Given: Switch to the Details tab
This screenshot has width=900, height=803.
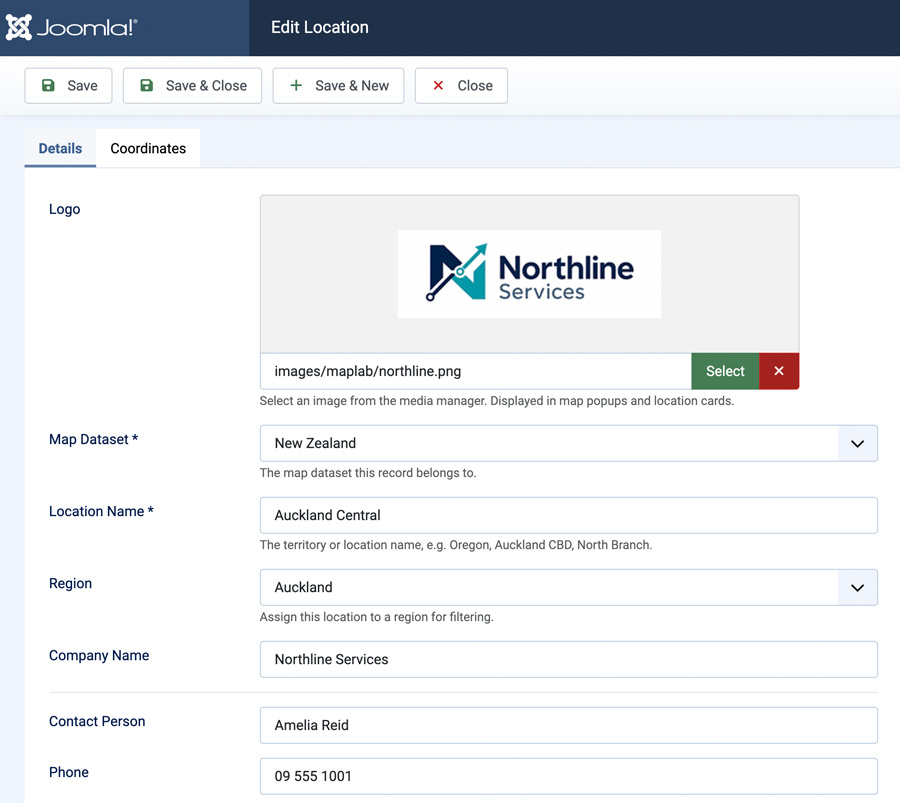Looking at the screenshot, I should pos(60,148).
